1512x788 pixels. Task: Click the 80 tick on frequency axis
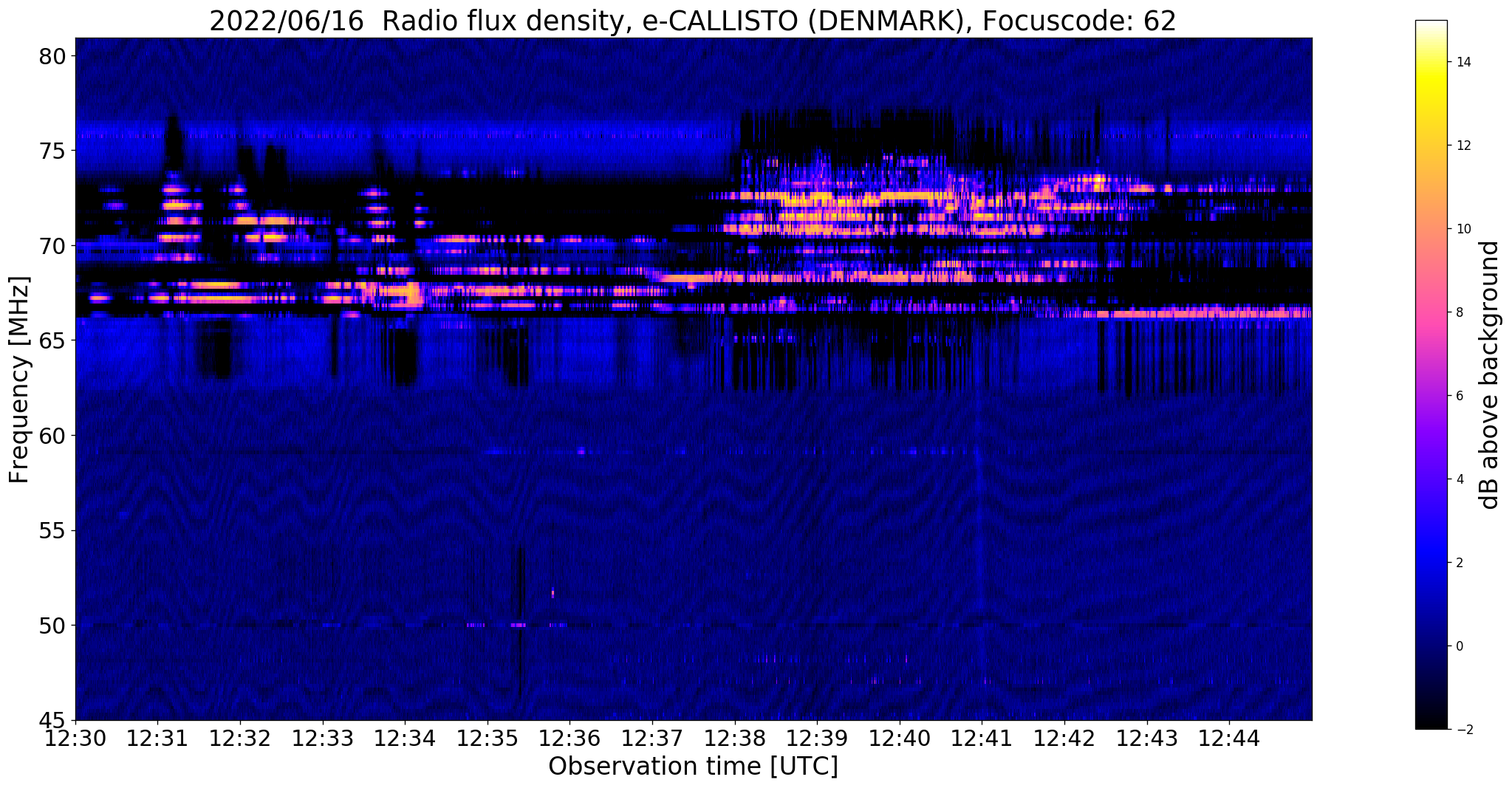[x=52, y=56]
